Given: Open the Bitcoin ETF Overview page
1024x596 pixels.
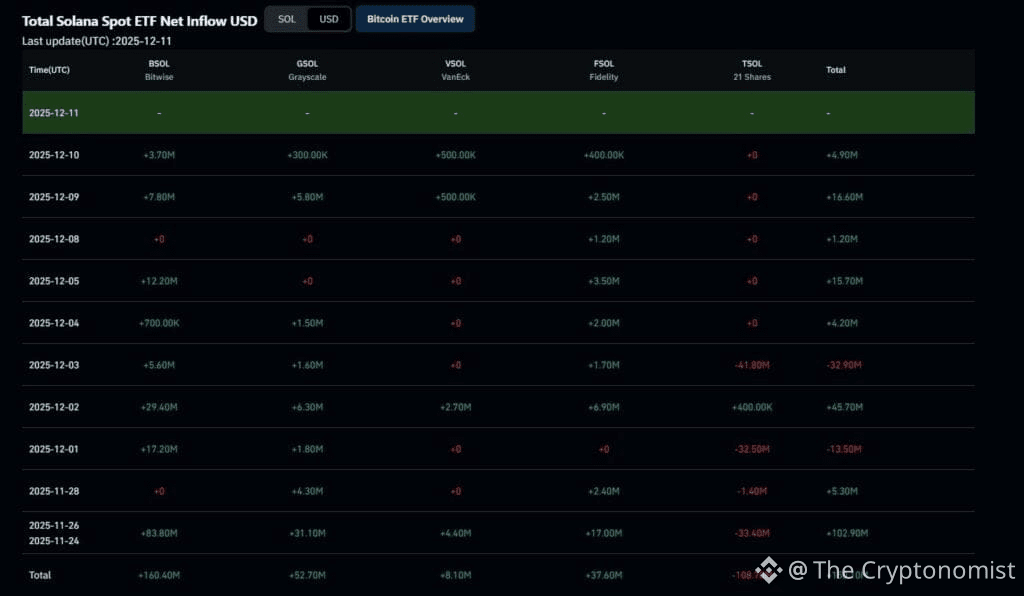Looking at the screenshot, I should (x=415, y=18).
